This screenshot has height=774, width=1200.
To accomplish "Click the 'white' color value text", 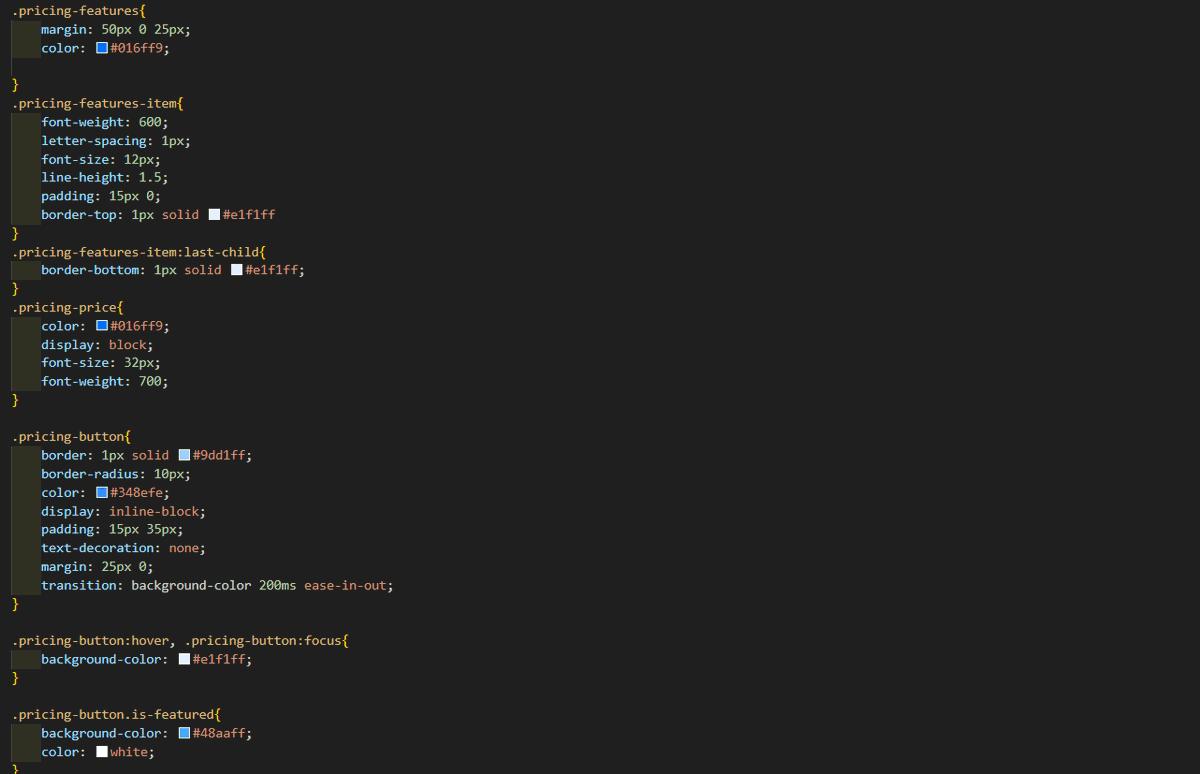I will (x=129, y=752).
